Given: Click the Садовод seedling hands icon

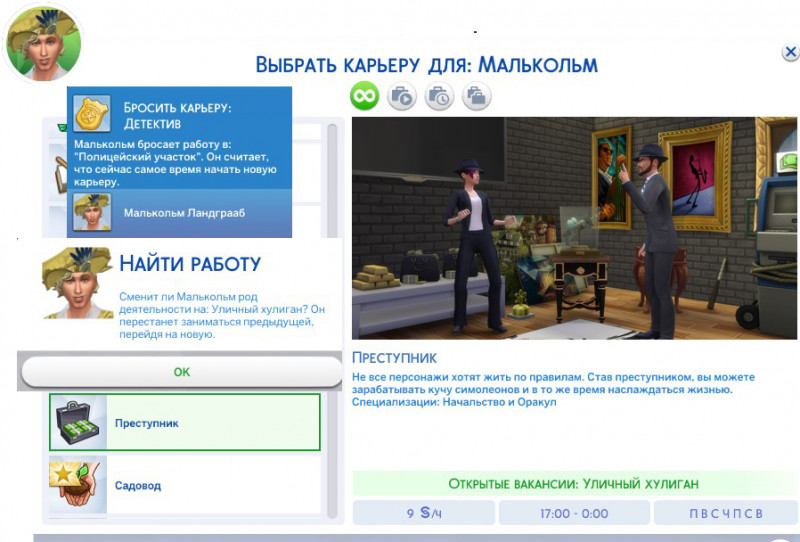Looking at the screenshot, I should [x=78, y=485].
